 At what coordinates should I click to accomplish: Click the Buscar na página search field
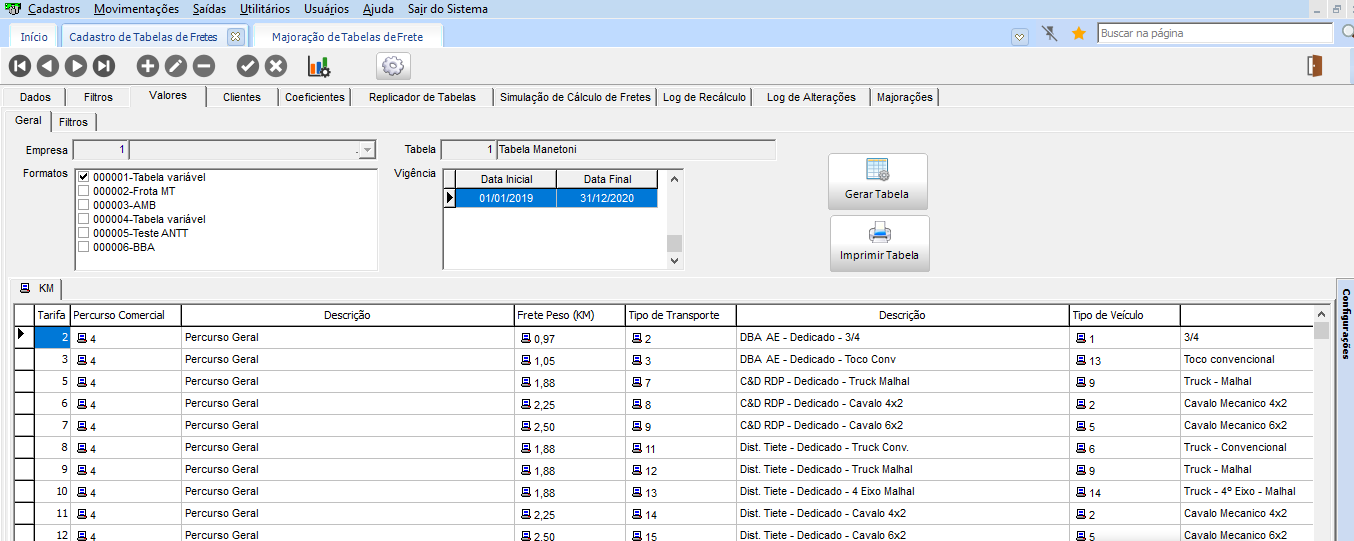coord(1214,33)
